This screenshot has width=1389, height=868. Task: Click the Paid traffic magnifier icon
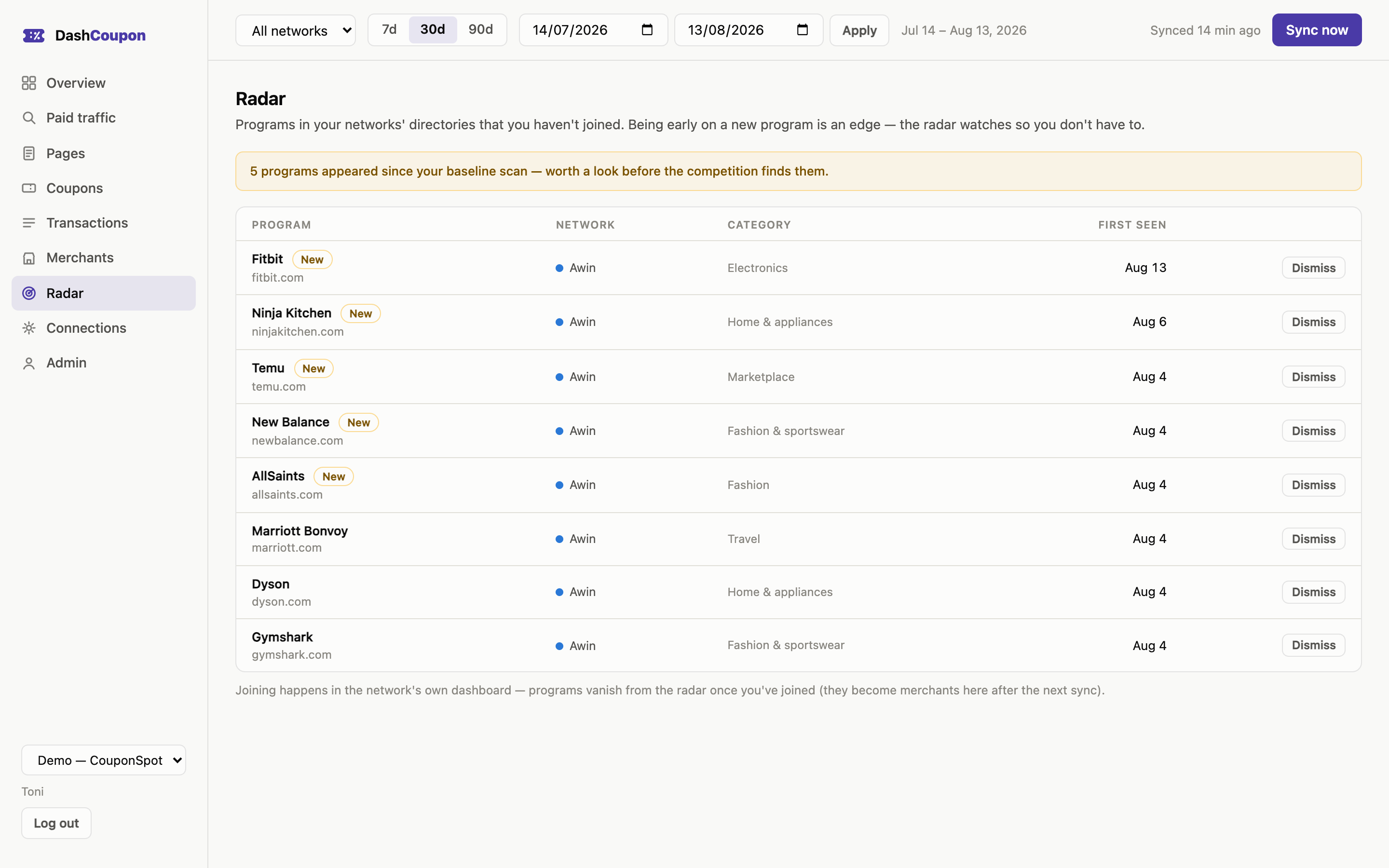pos(29,118)
